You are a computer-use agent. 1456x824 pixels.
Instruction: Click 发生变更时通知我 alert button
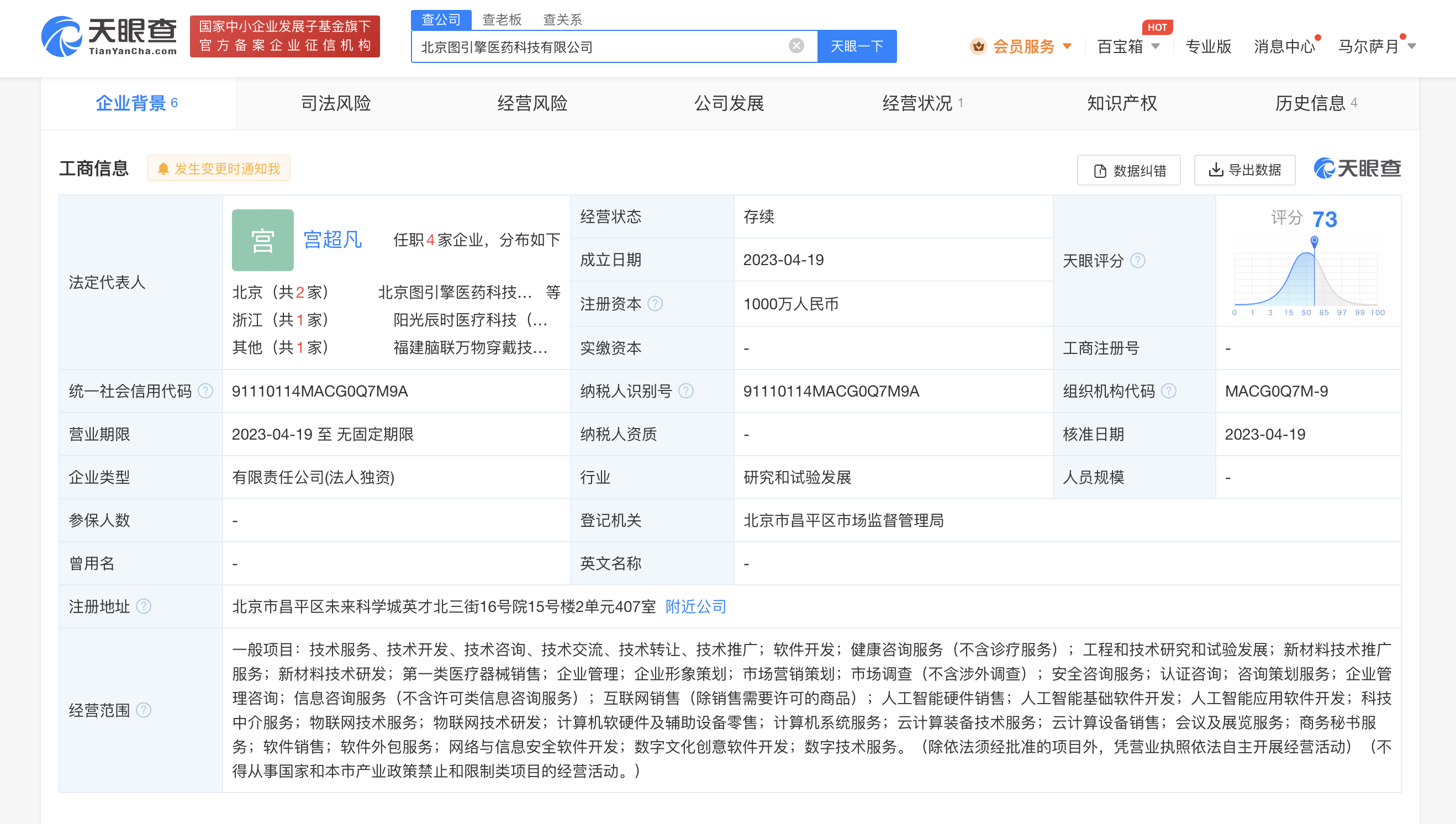tap(218, 168)
